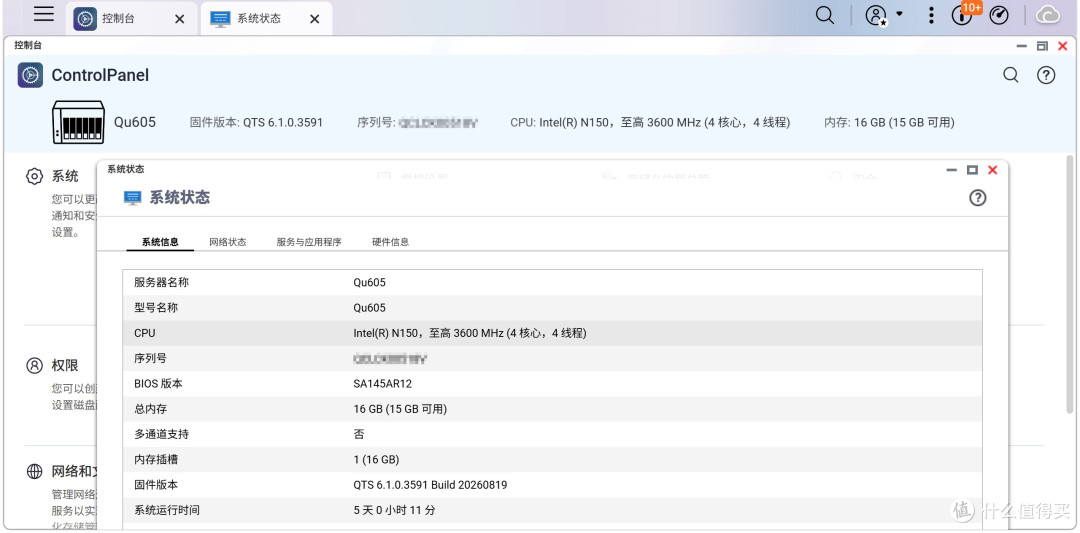Open ControlPanel help question mark

point(1046,75)
